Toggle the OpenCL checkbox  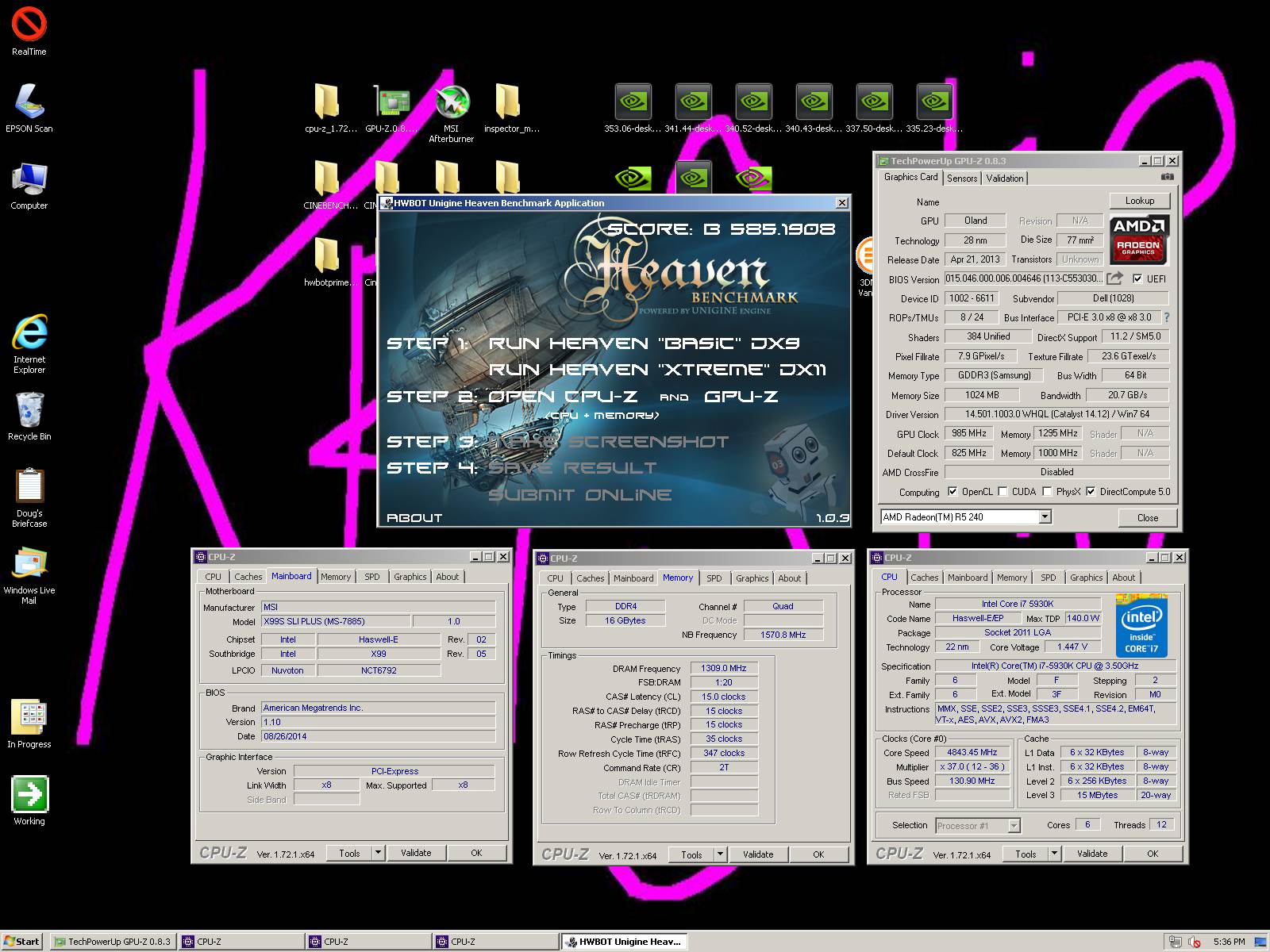[x=952, y=491]
